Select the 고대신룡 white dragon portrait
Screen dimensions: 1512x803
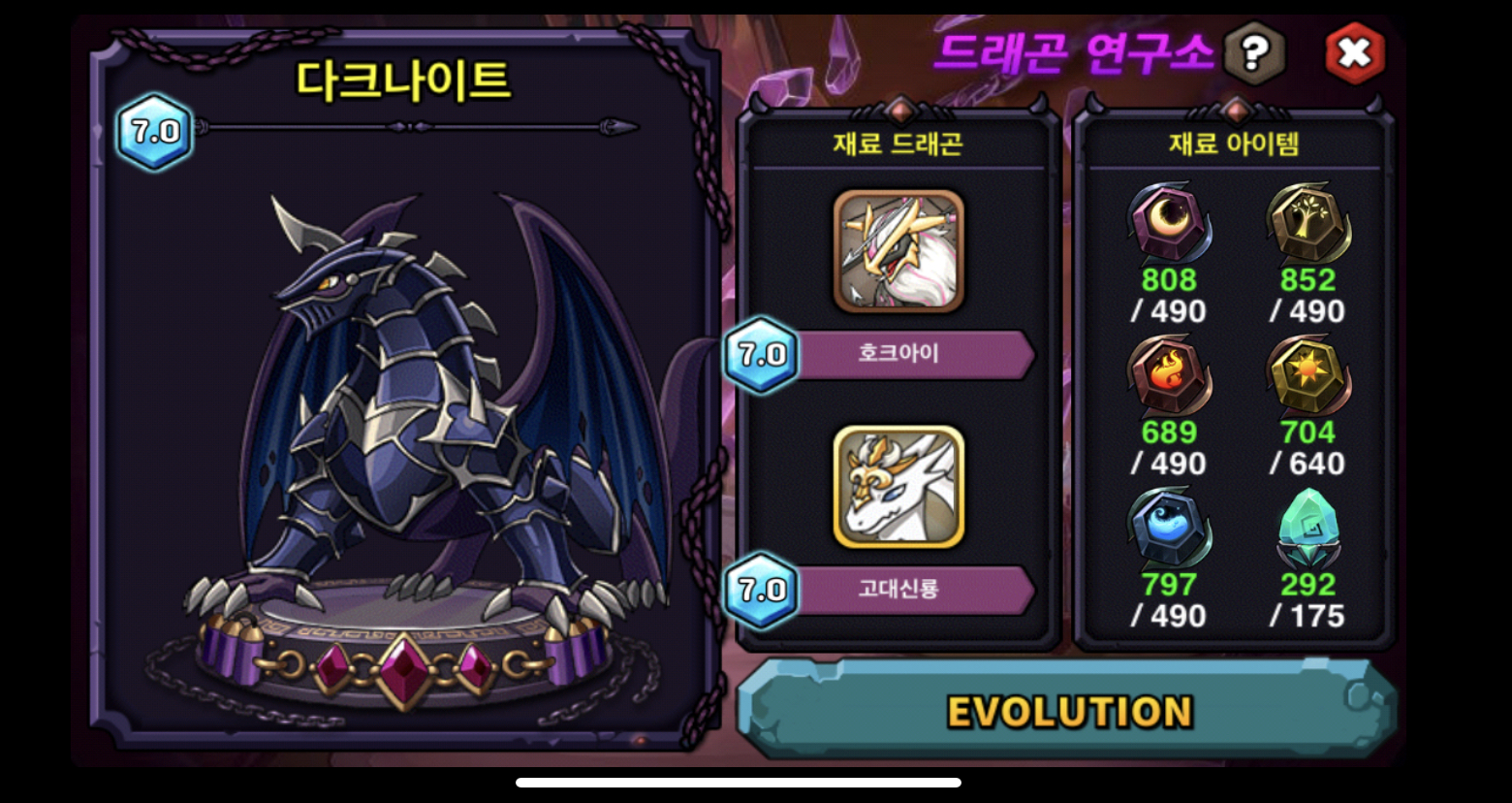pos(898,487)
